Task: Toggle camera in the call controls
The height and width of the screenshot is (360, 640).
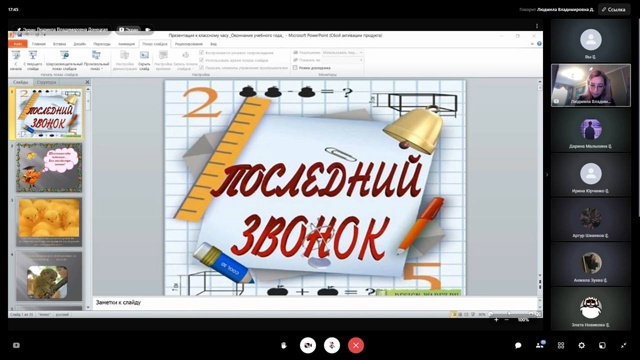Action: [x=308, y=345]
